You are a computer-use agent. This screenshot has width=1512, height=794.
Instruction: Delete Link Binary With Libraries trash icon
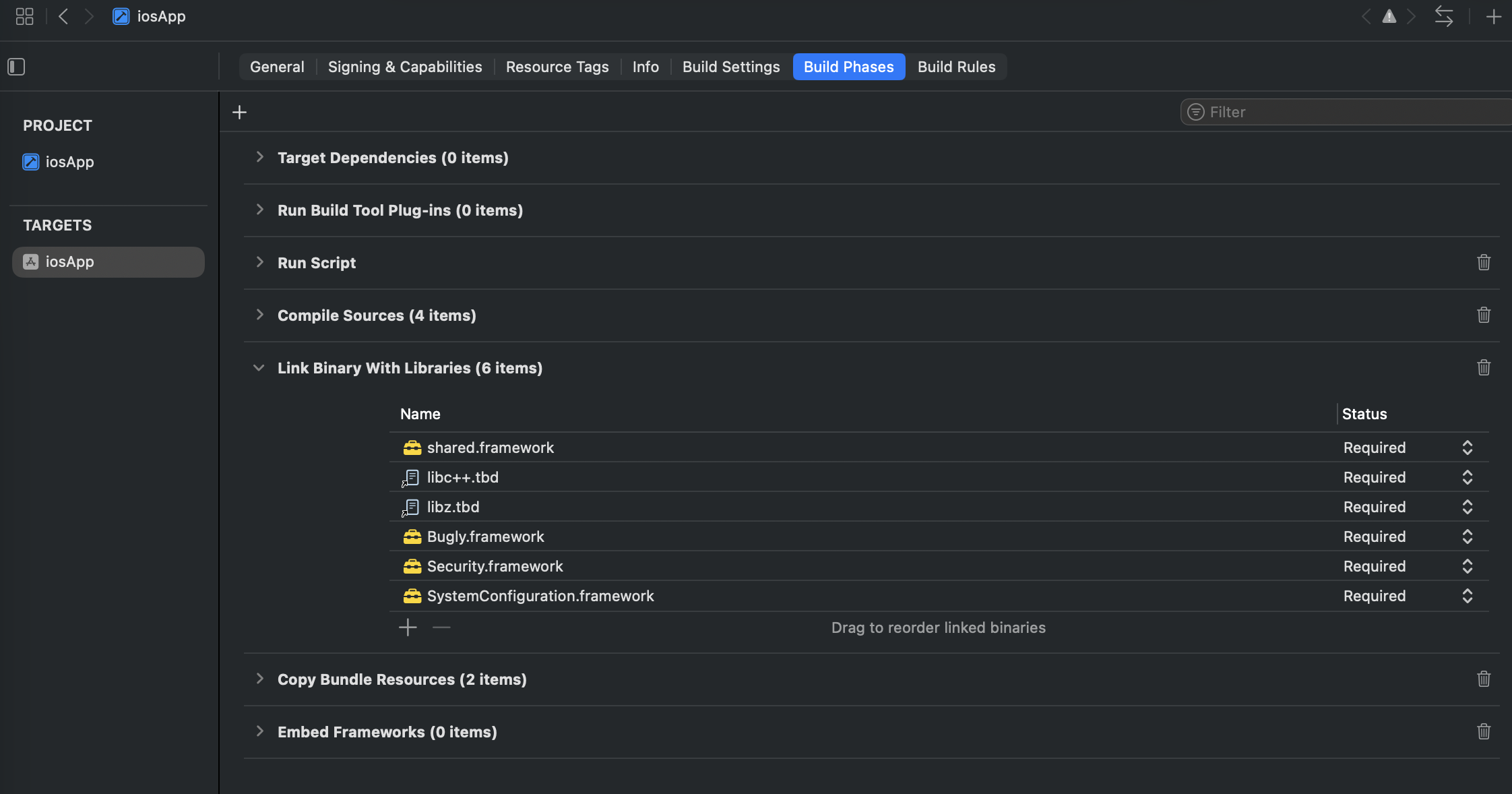click(x=1483, y=367)
